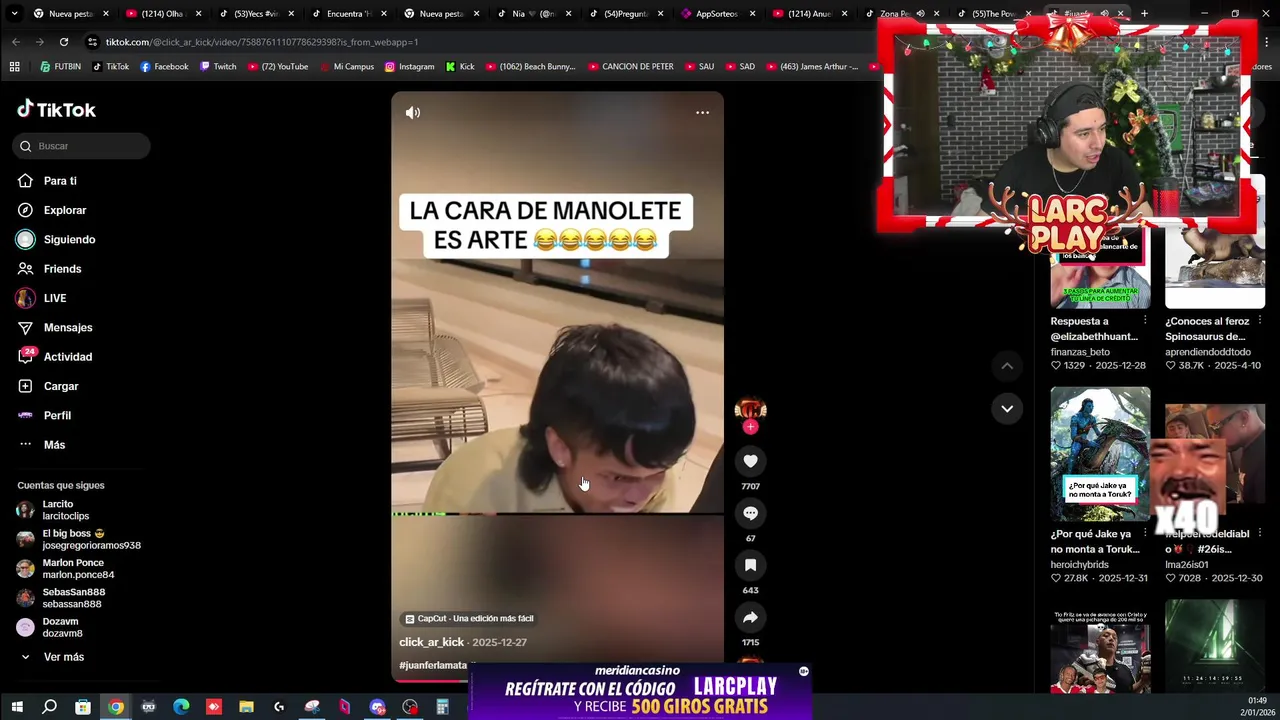1280x720 pixels.
Task: Switch to the (1214) Olha tab
Action: [162, 13]
